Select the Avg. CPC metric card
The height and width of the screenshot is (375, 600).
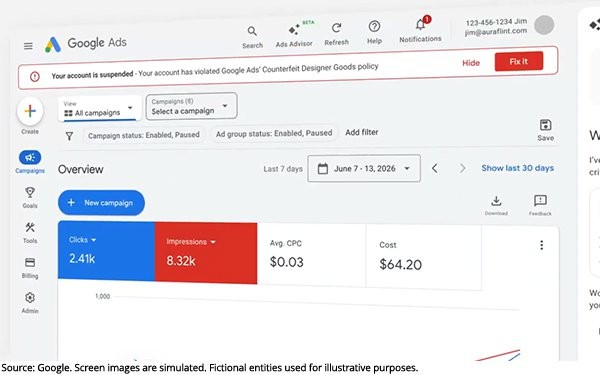pyautogui.click(x=311, y=255)
